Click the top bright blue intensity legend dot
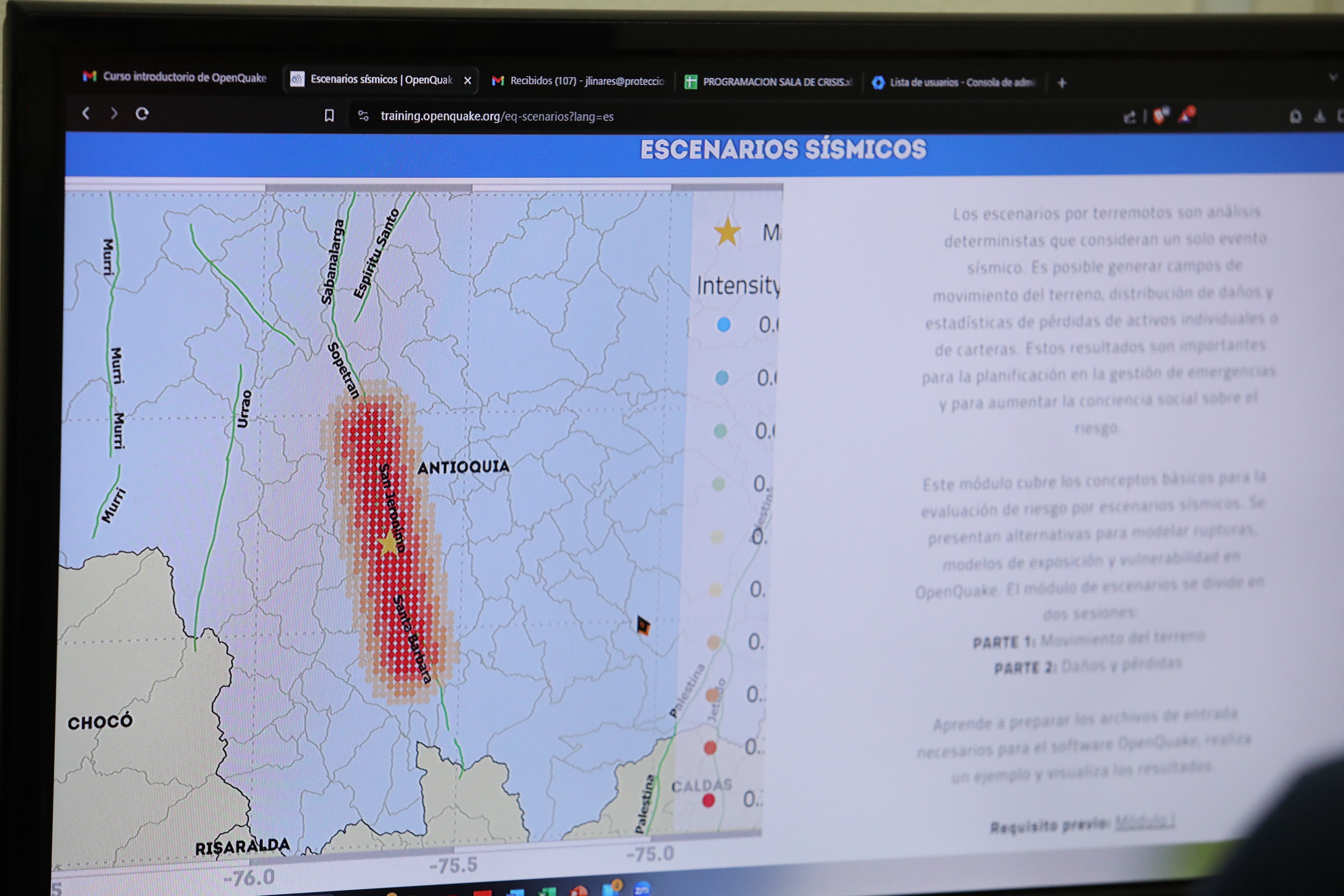 point(723,325)
